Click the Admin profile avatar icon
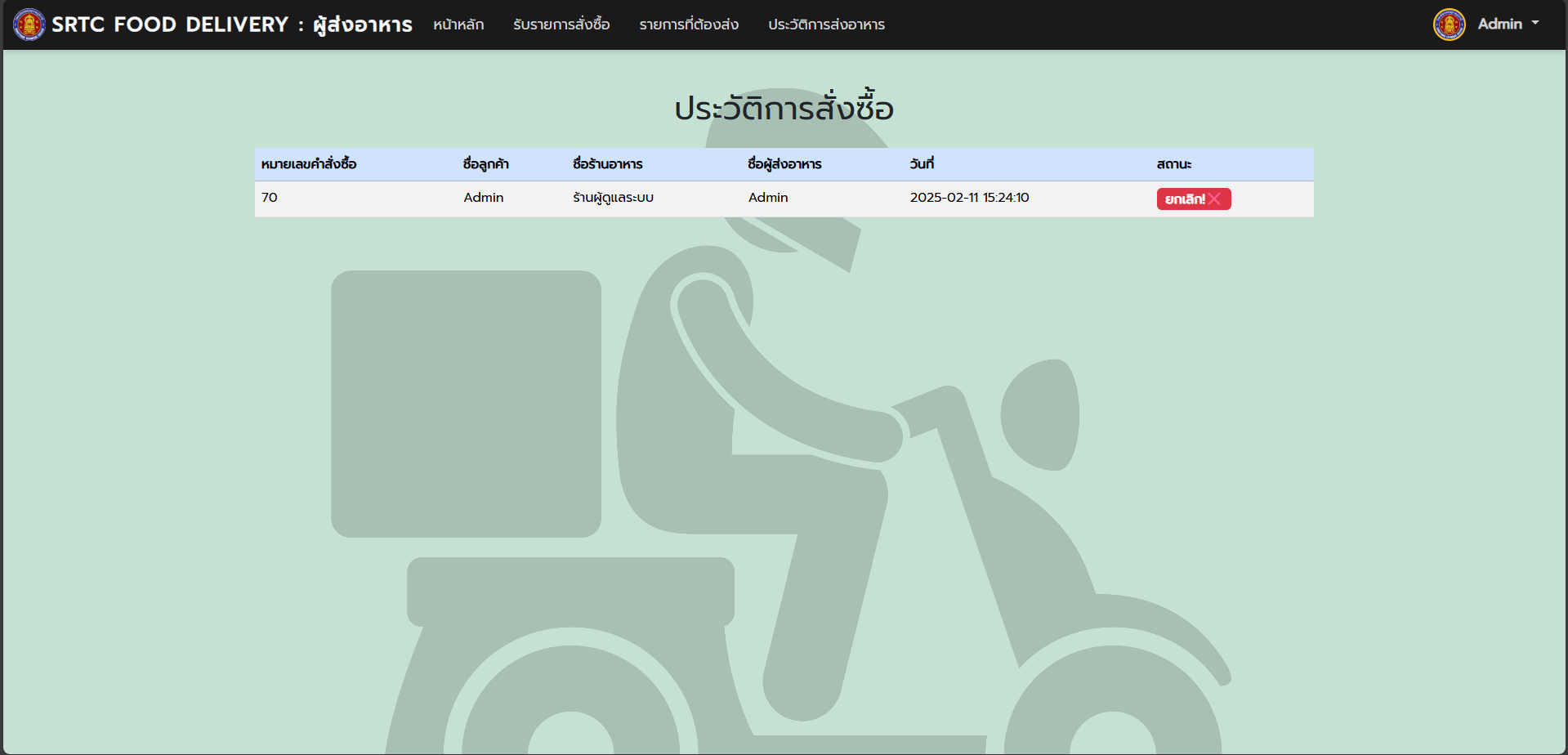The width and height of the screenshot is (1568, 755). (x=1449, y=25)
